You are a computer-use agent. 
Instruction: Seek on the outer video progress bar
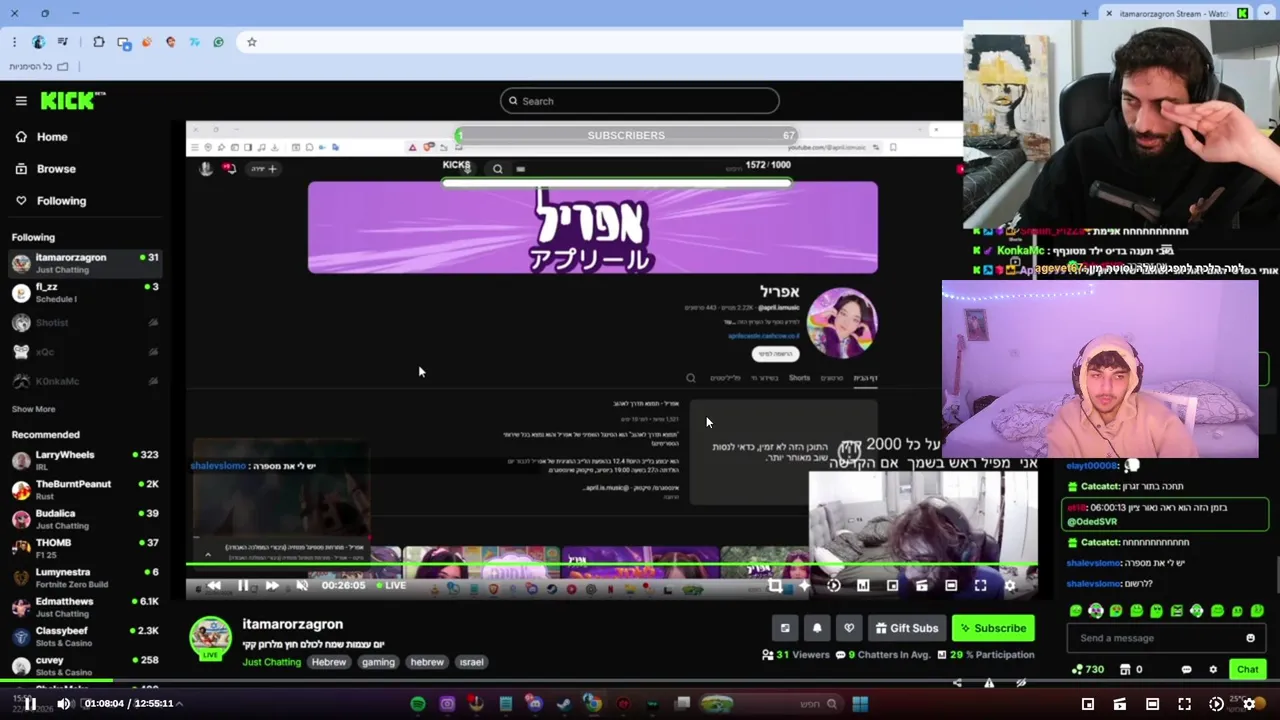[x=640, y=680]
